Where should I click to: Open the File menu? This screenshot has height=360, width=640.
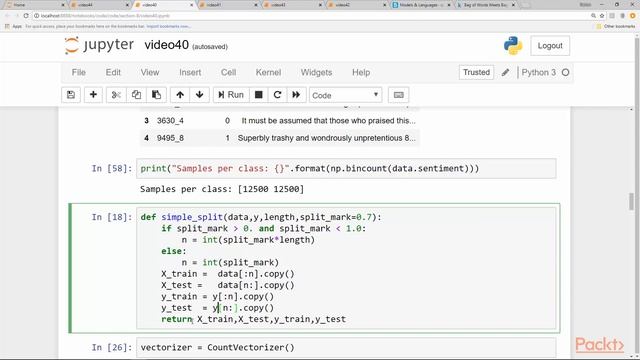tap(79, 73)
